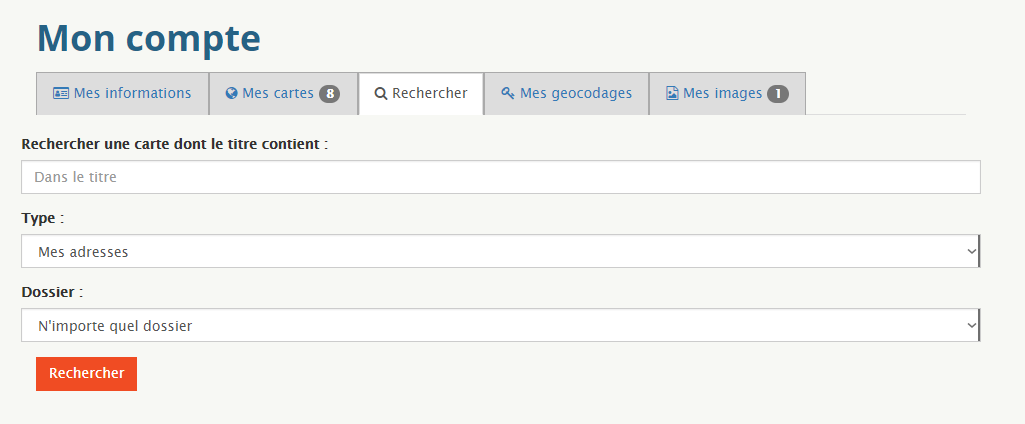Click the Mon compte page heading

click(149, 38)
